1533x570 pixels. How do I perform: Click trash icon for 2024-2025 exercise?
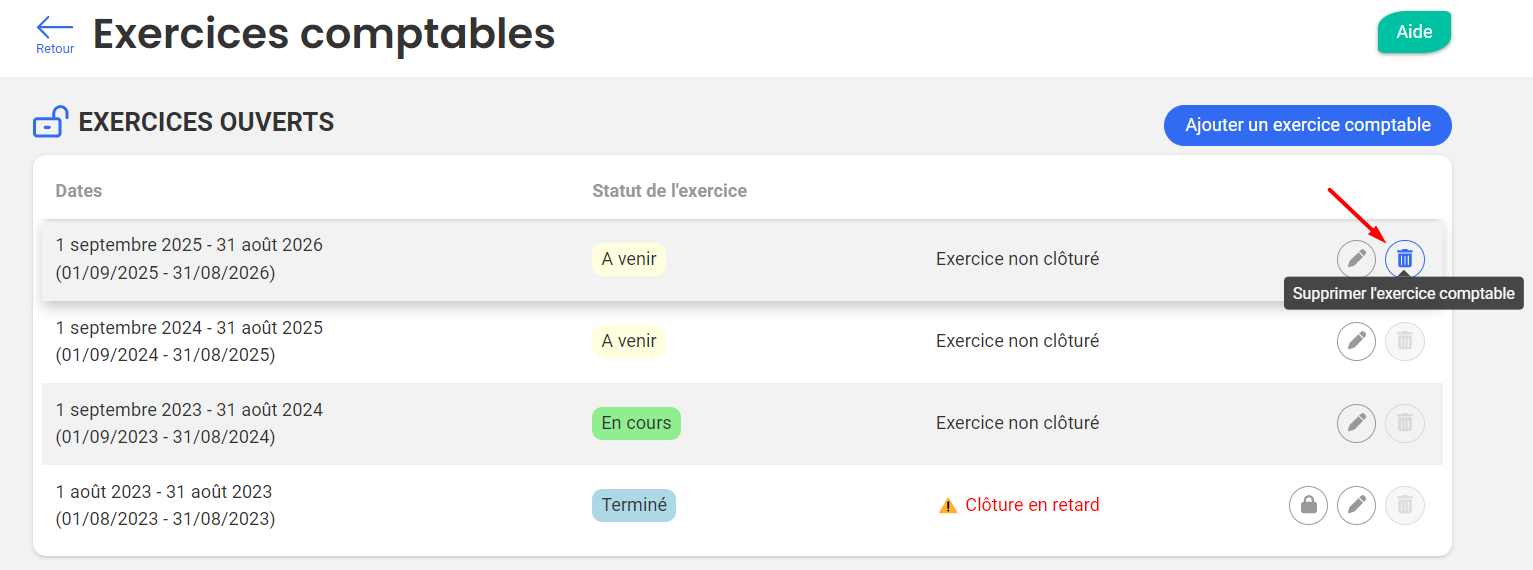click(x=1404, y=341)
